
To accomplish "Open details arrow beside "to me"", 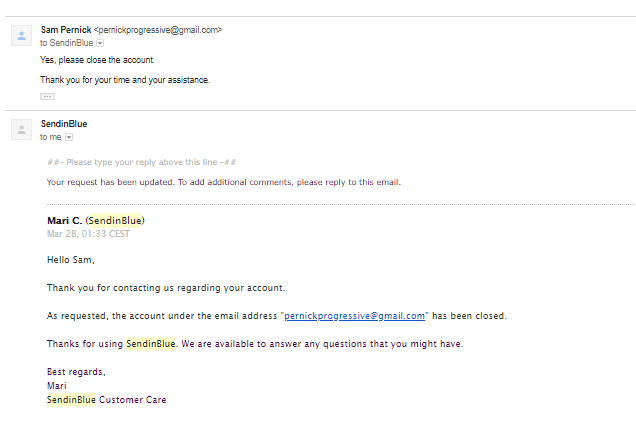I will coord(69,137).
